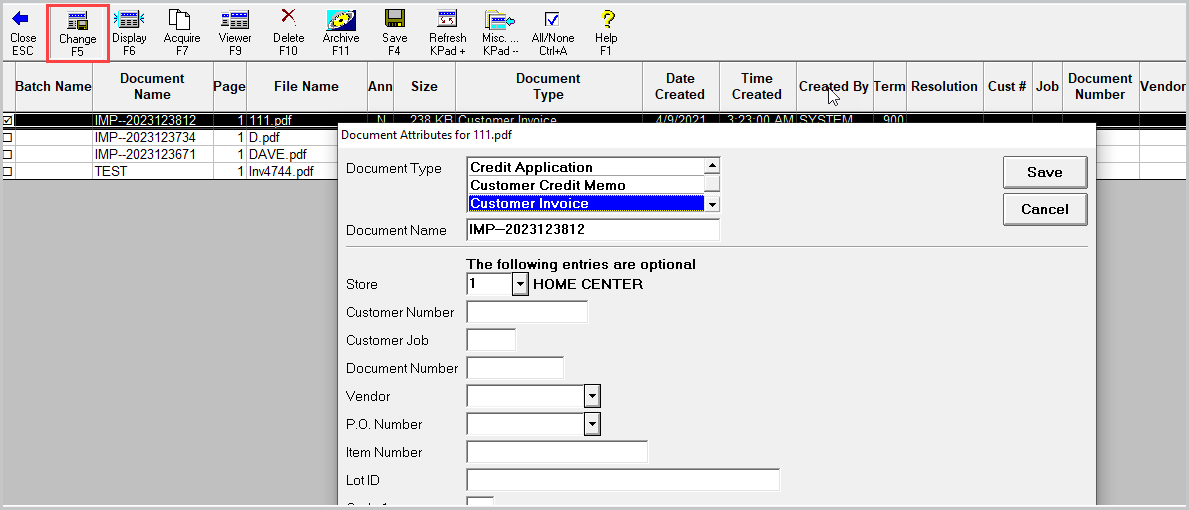Click the Job column header
The image size is (1189, 510).
[1047, 86]
